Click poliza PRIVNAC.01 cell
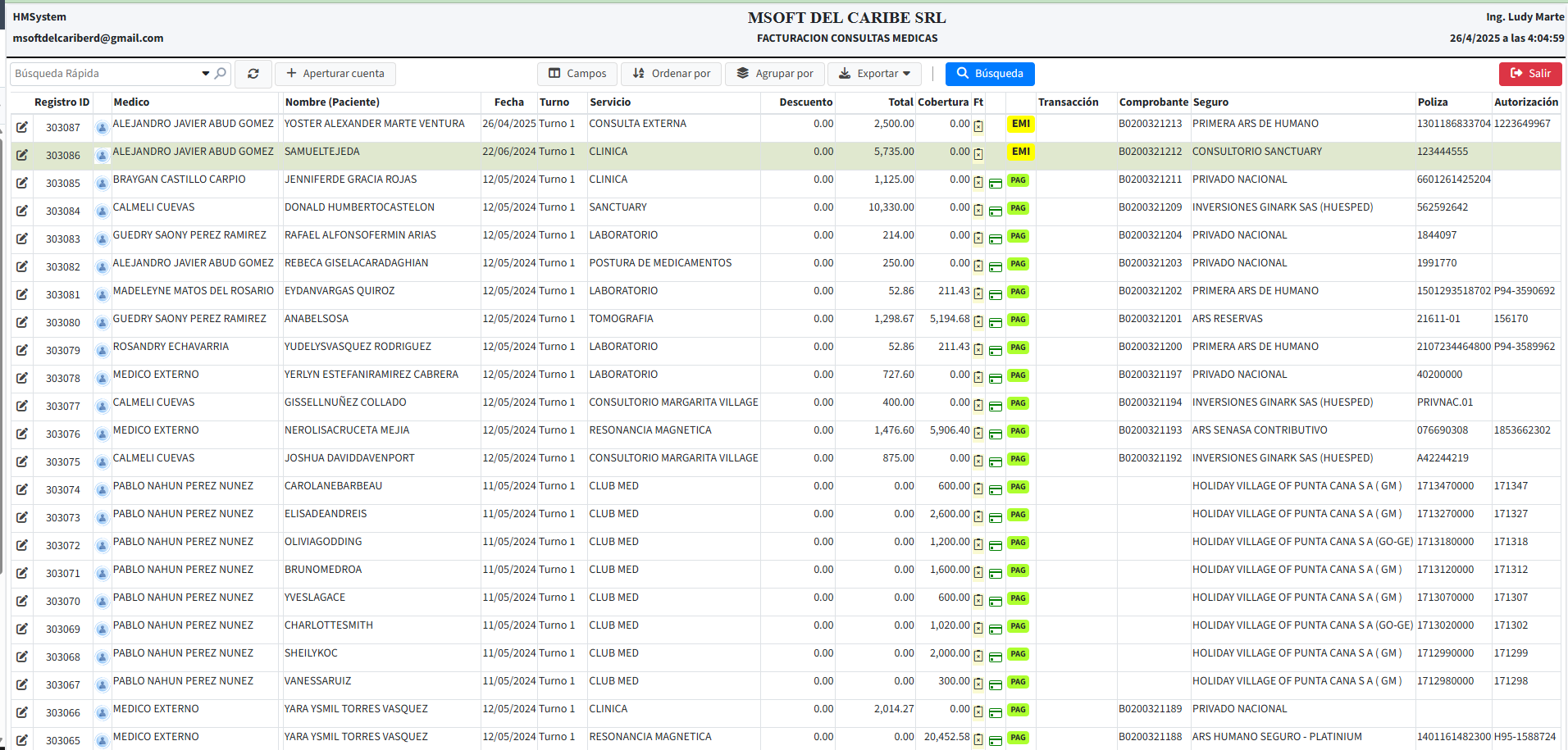This screenshot has width=1568, height=750. click(x=1445, y=402)
